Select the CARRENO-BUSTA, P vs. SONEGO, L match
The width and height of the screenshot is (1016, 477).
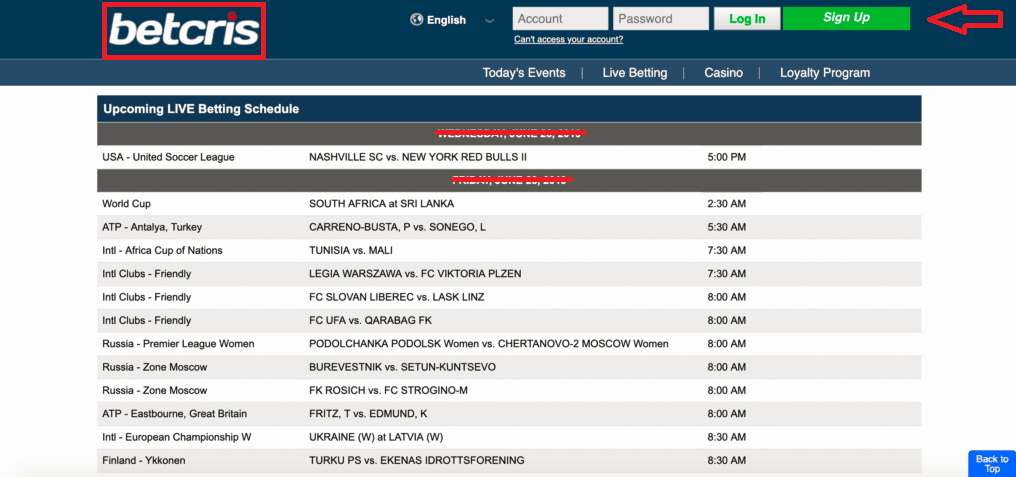pyautogui.click(x=397, y=227)
